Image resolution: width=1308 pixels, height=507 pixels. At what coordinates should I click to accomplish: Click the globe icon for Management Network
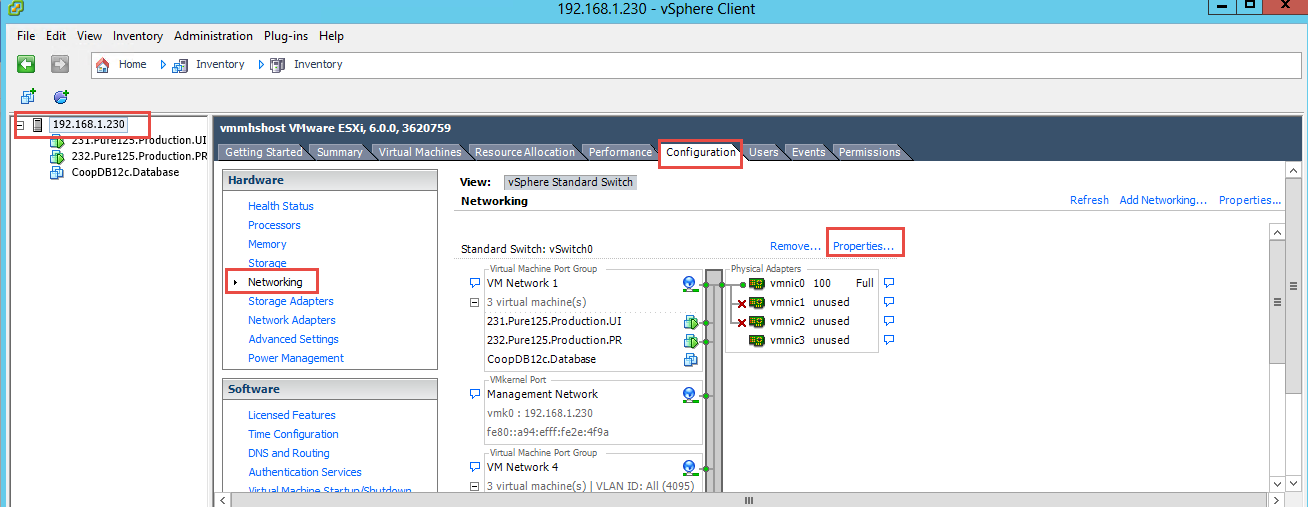(690, 394)
